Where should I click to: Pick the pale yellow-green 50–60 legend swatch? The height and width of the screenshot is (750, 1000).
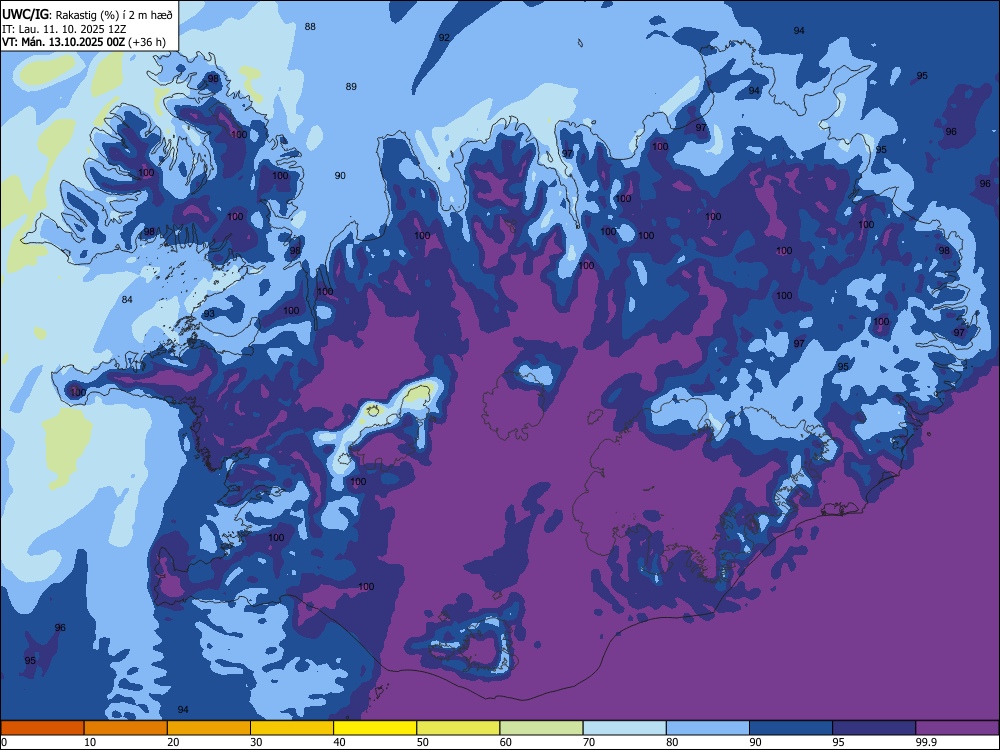458,728
